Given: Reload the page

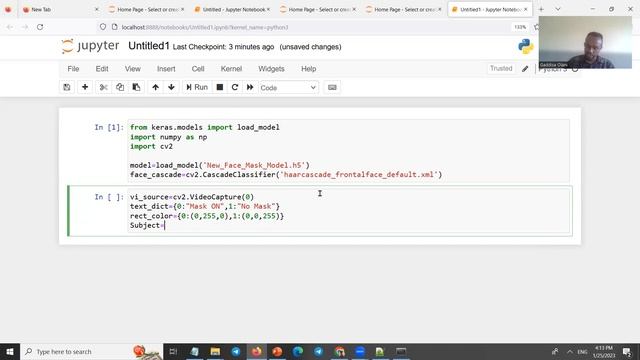Looking at the screenshot, I should click(40, 27).
